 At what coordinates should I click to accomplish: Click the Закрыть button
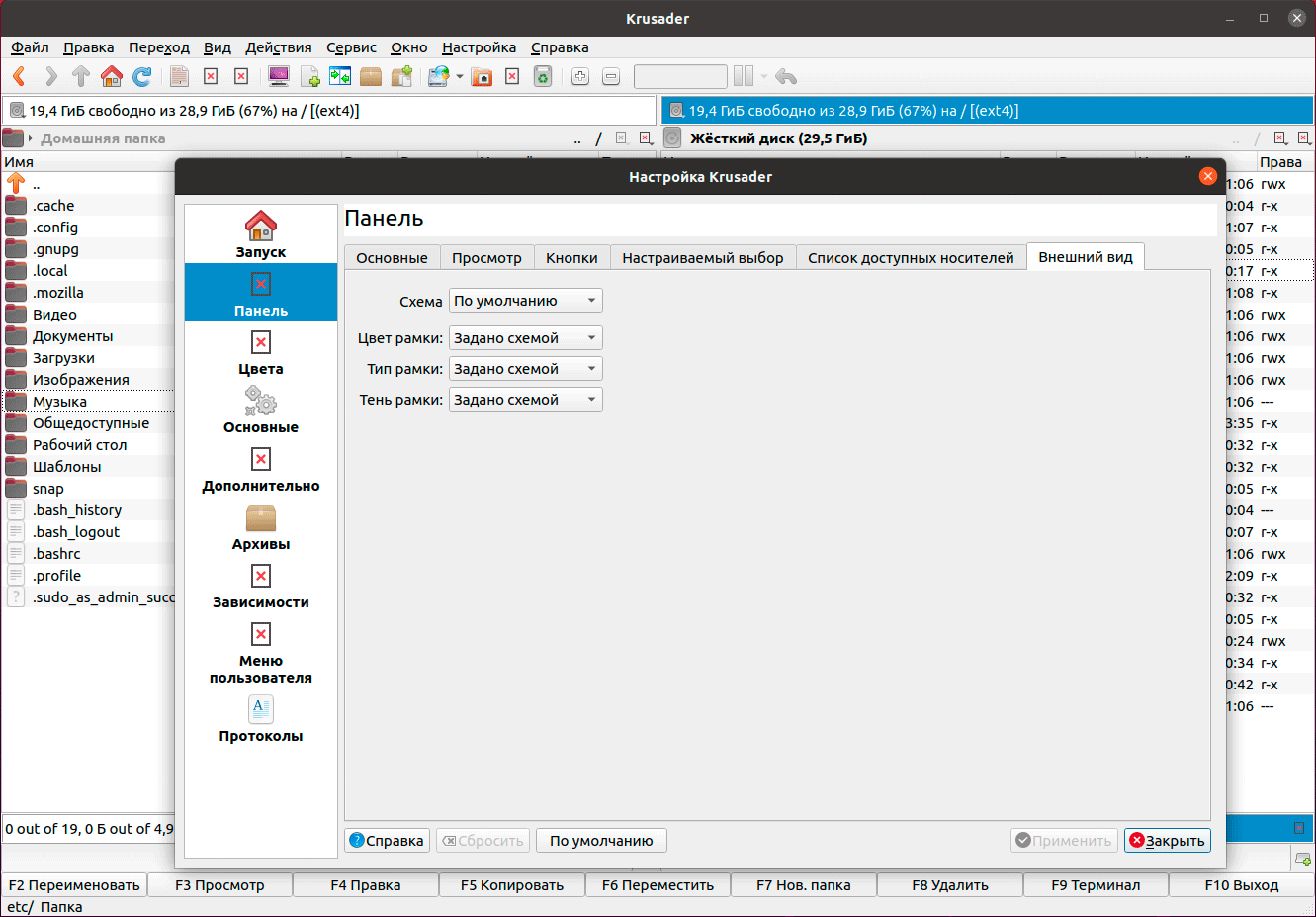(1167, 841)
